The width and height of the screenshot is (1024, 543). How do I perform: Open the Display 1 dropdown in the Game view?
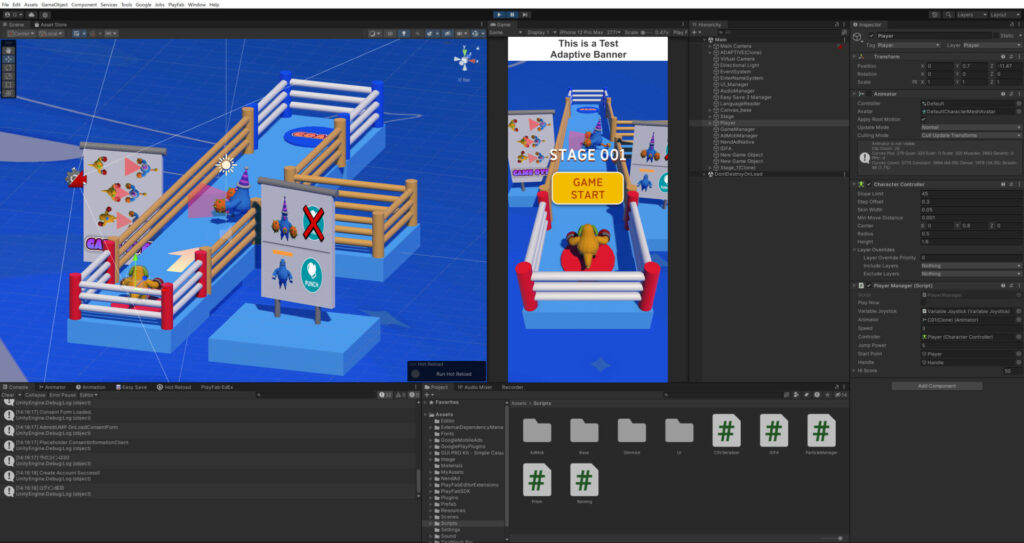tap(541, 32)
